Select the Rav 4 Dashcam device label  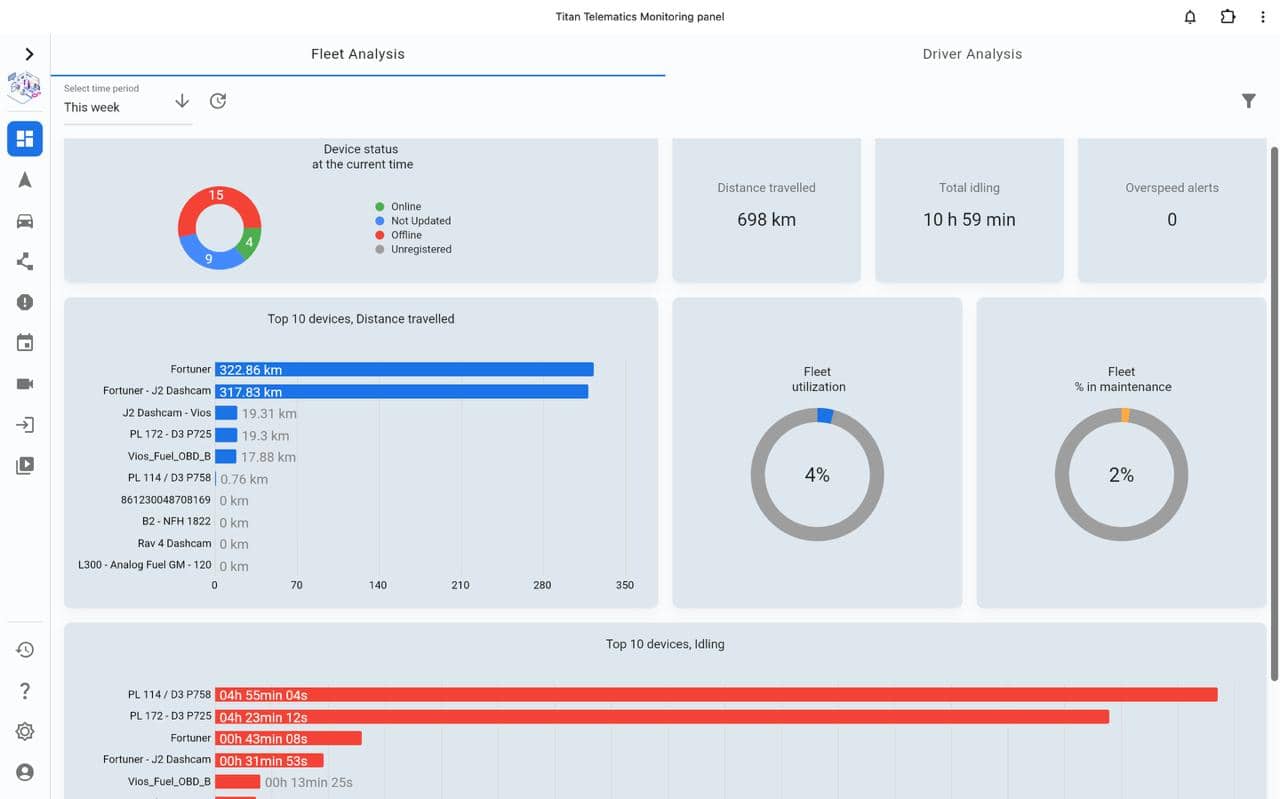point(174,544)
